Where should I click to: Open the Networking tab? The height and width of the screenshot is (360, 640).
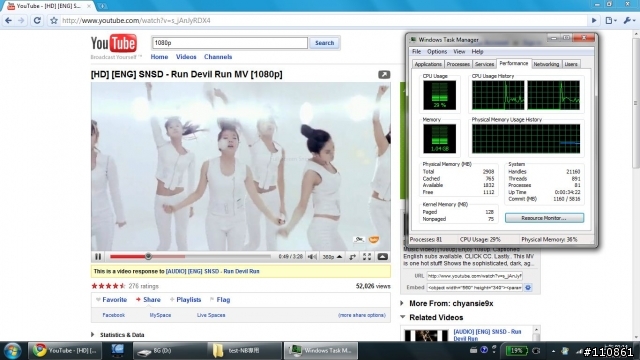(x=546, y=64)
